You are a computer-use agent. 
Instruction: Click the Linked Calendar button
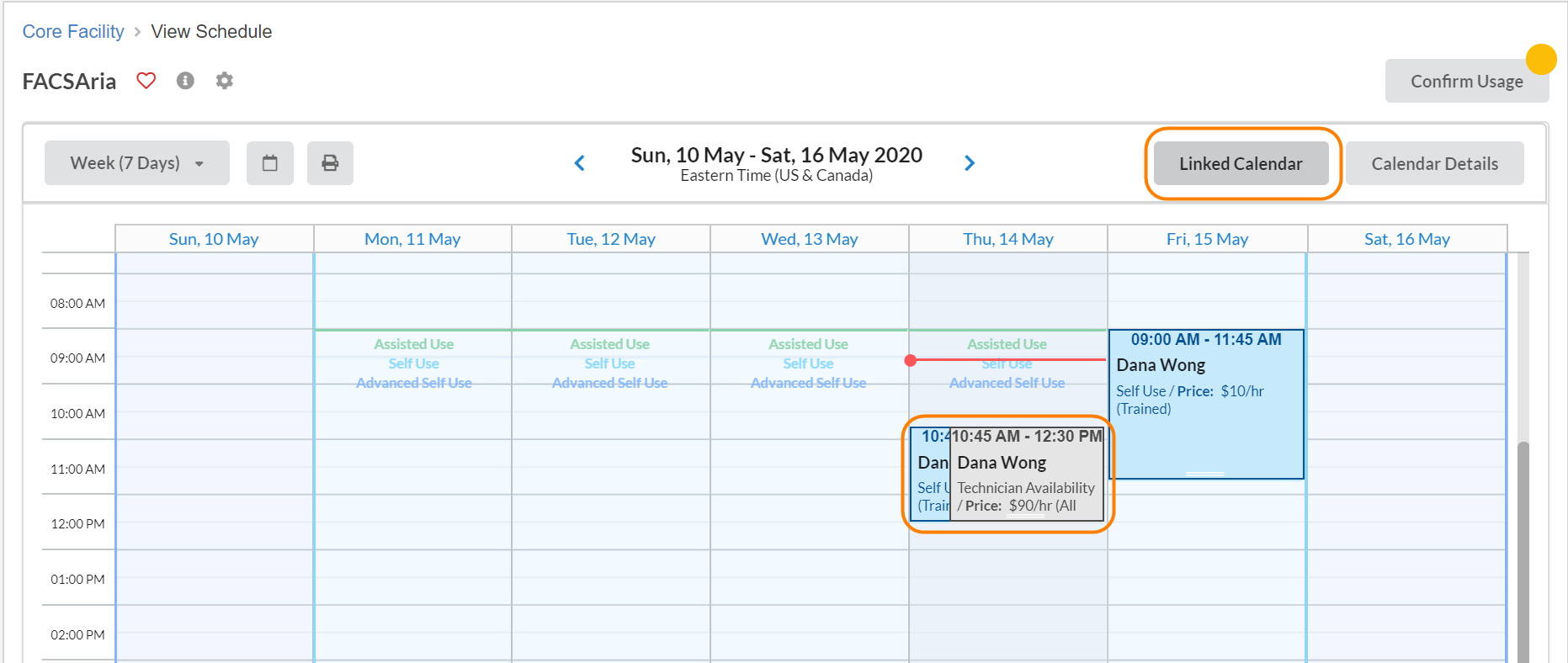pos(1241,164)
